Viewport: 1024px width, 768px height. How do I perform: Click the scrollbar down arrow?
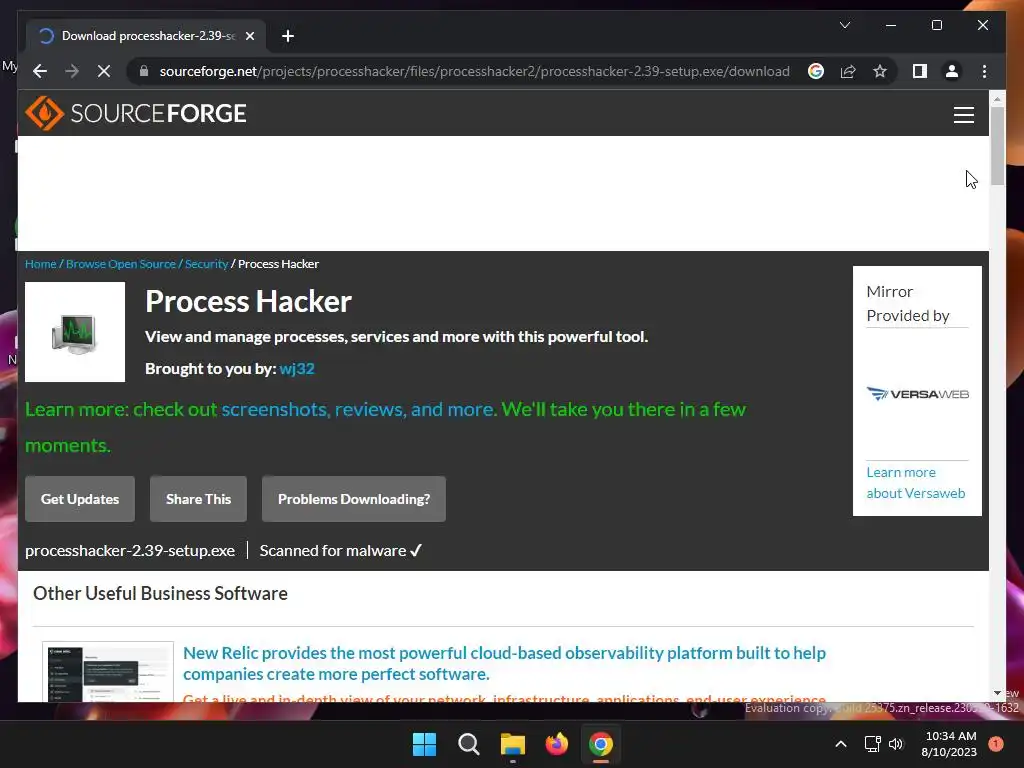point(997,693)
